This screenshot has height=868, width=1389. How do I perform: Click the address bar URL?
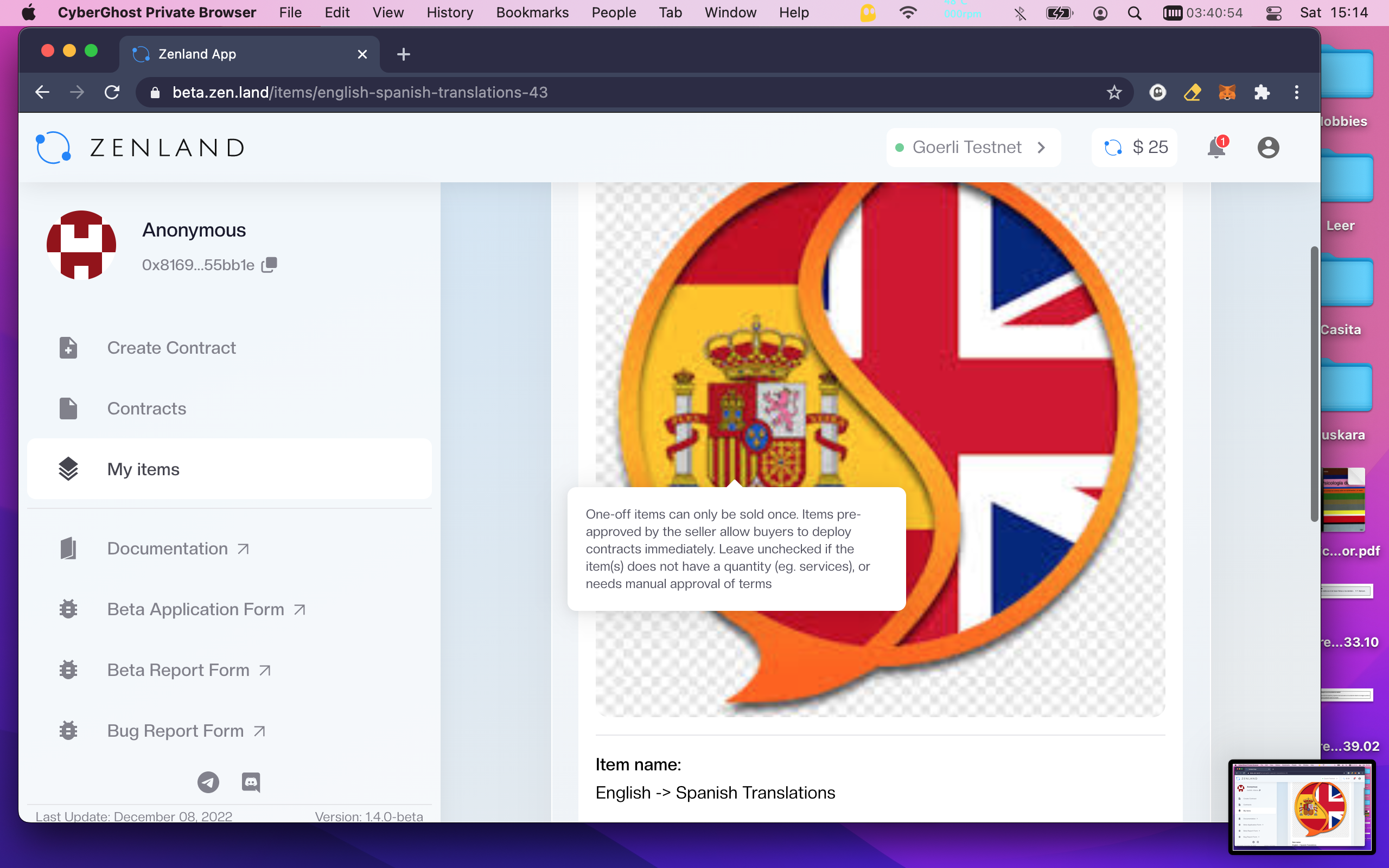(x=360, y=92)
